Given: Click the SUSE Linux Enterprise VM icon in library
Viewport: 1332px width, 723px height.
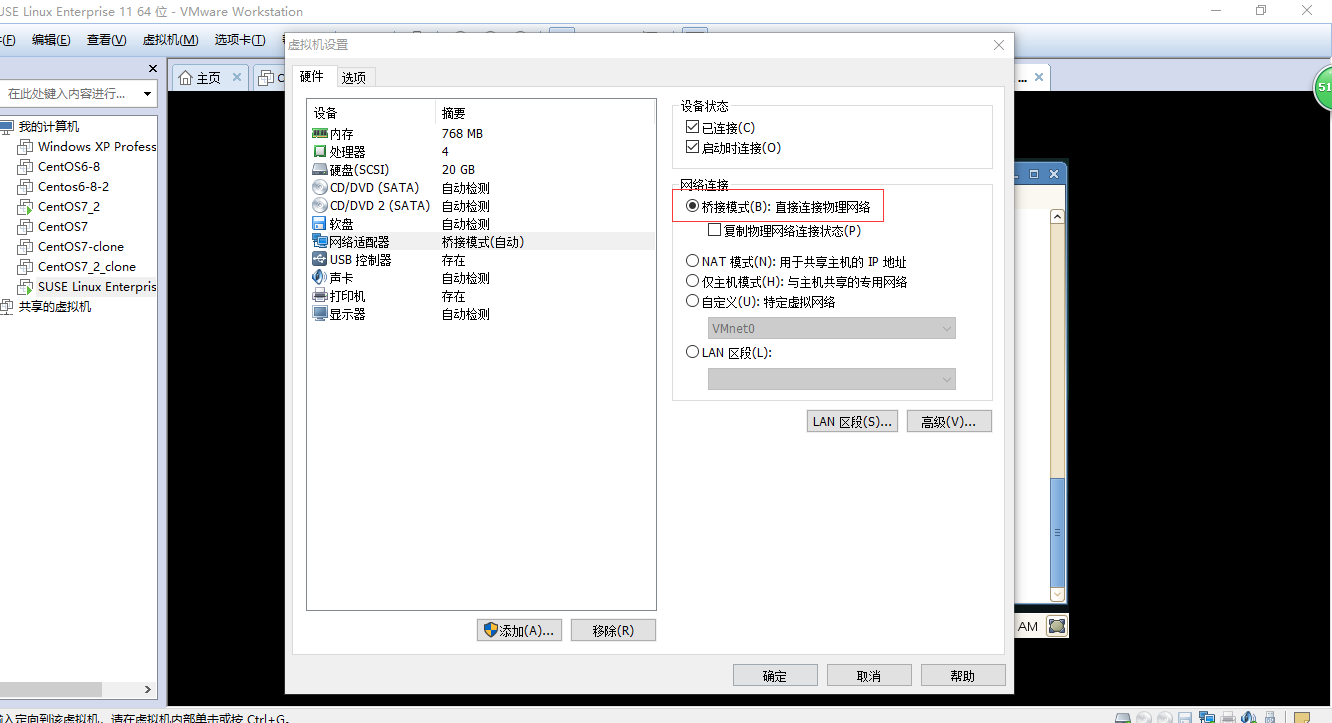Looking at the screenshot, I should (x=26, y=286).
